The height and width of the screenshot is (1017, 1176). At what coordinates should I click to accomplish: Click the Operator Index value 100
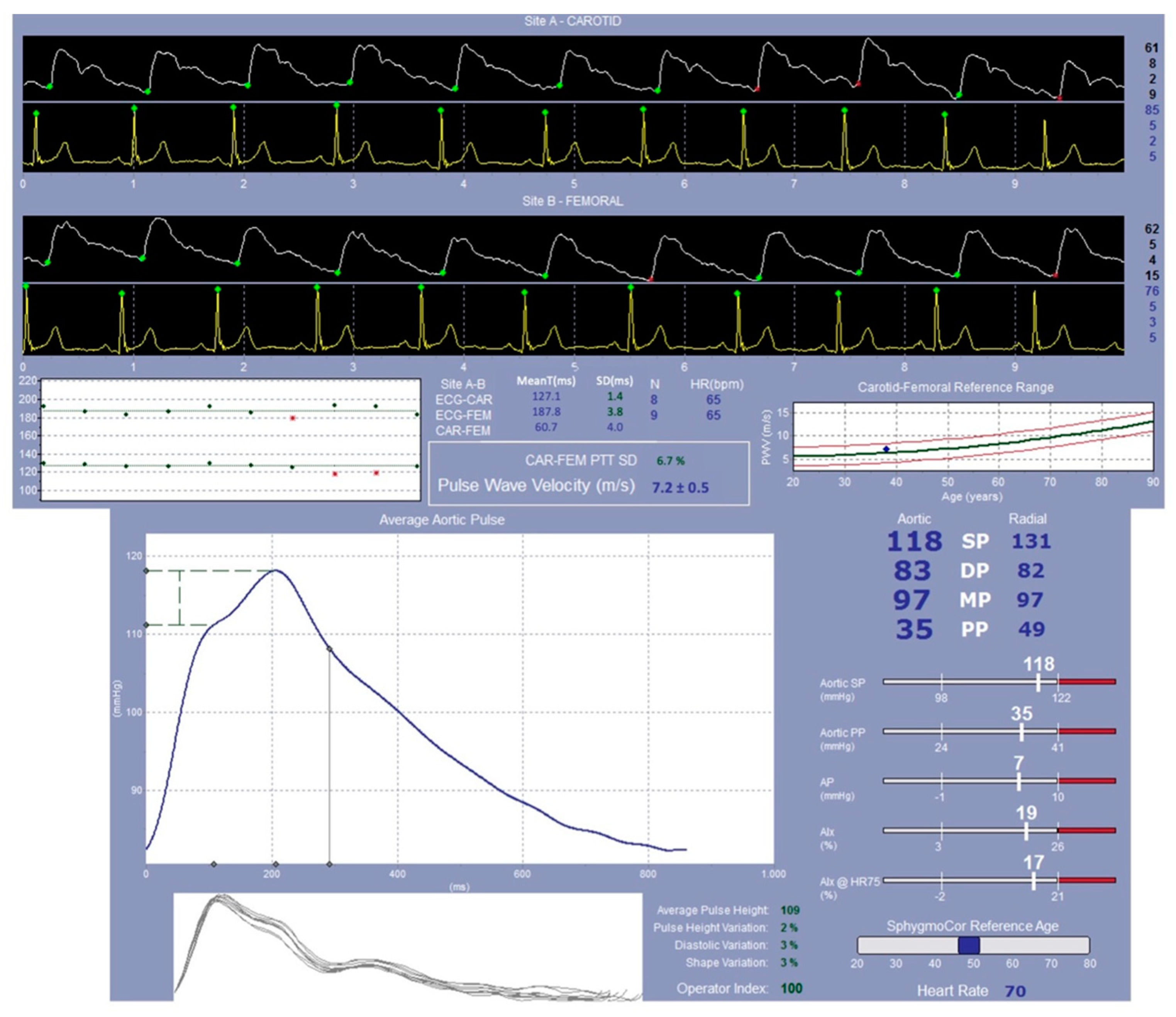[x=791, y=988]
